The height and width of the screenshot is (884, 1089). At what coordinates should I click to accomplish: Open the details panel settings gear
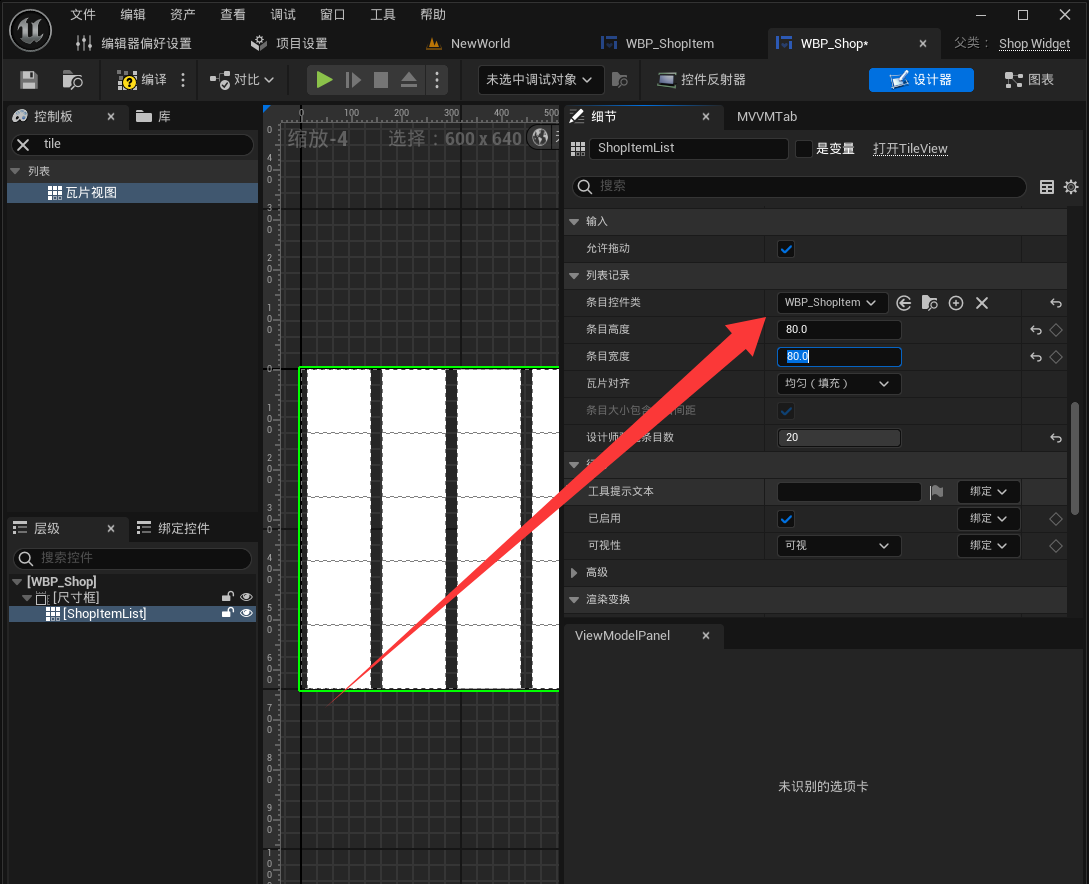[x=1071, y=187]
